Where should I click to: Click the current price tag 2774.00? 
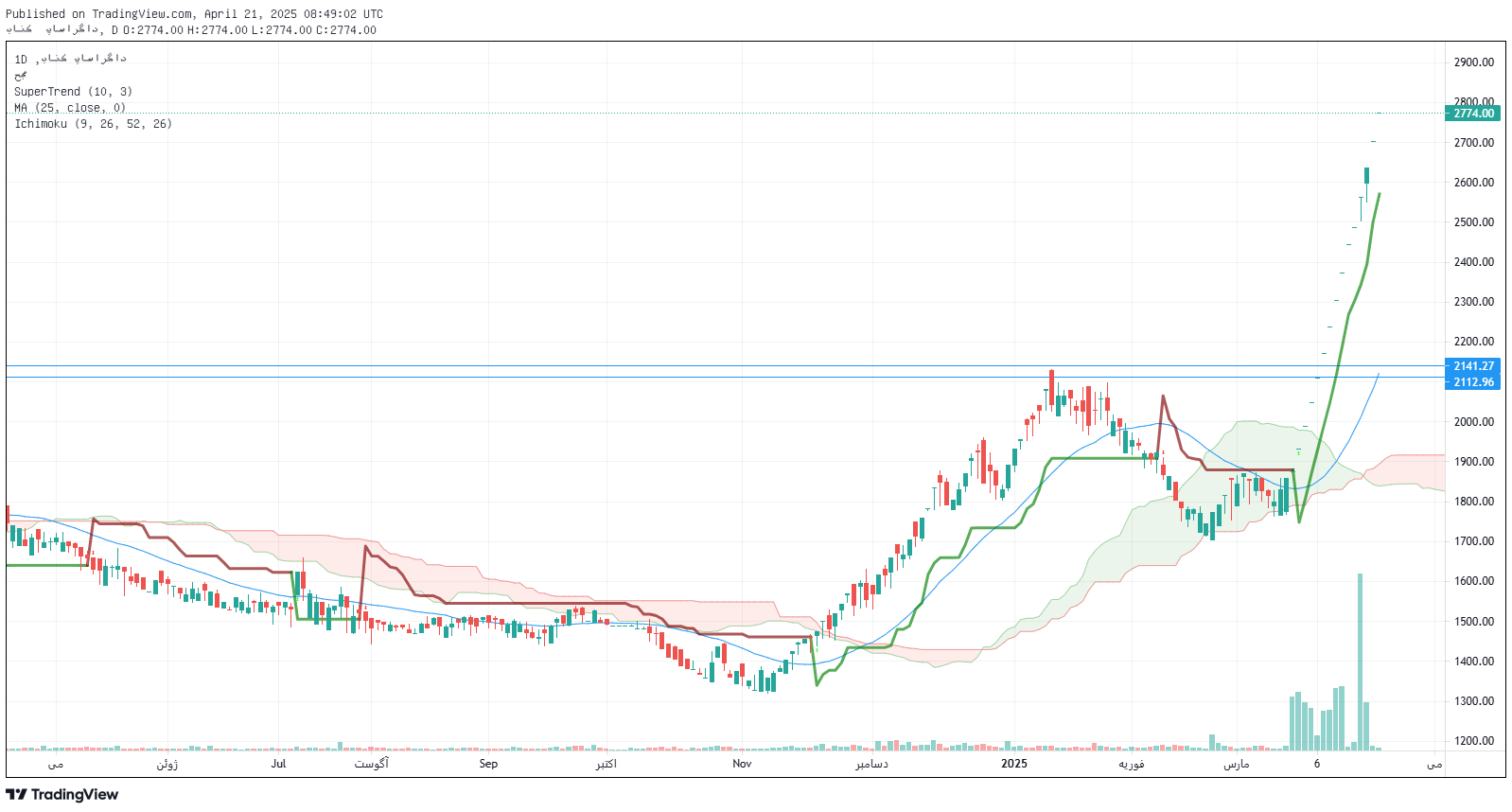(x=1473, y=114)
